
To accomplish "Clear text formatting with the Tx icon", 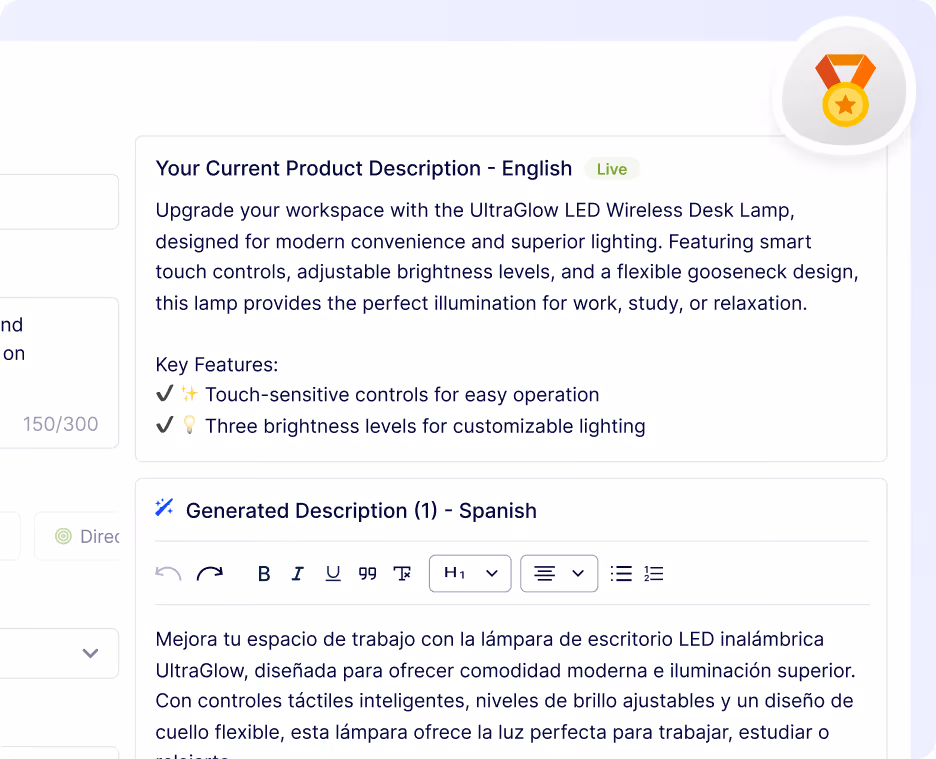I will (403, 573).
